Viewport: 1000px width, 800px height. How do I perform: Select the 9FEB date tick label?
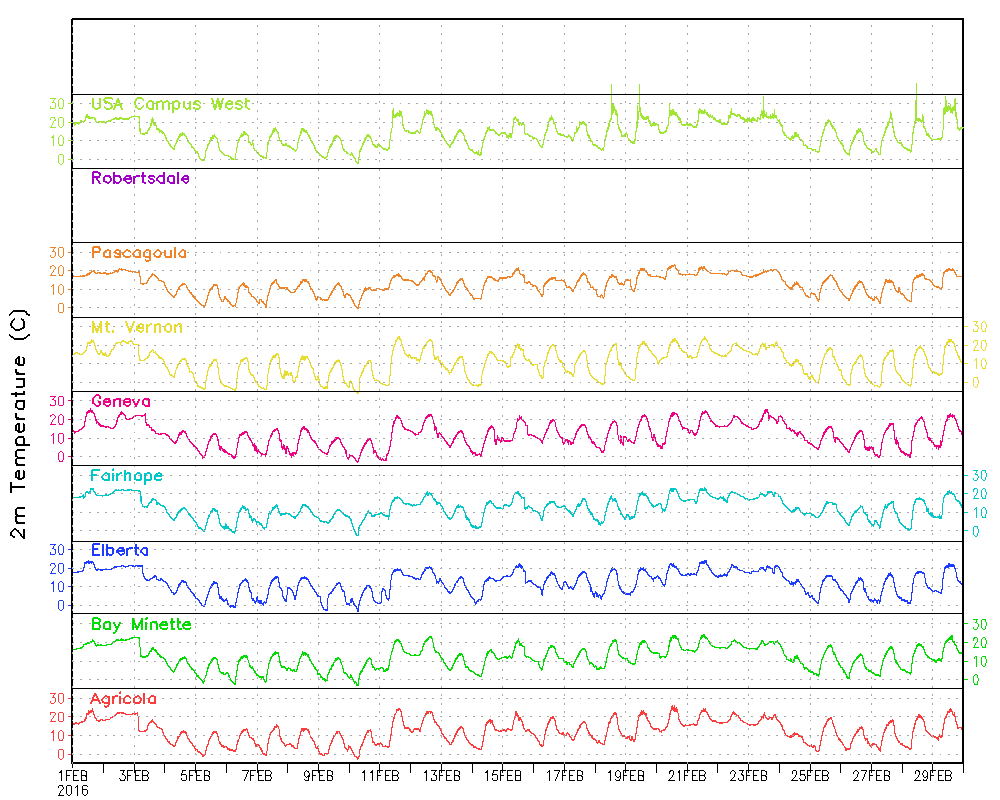(x=318, y=775)
